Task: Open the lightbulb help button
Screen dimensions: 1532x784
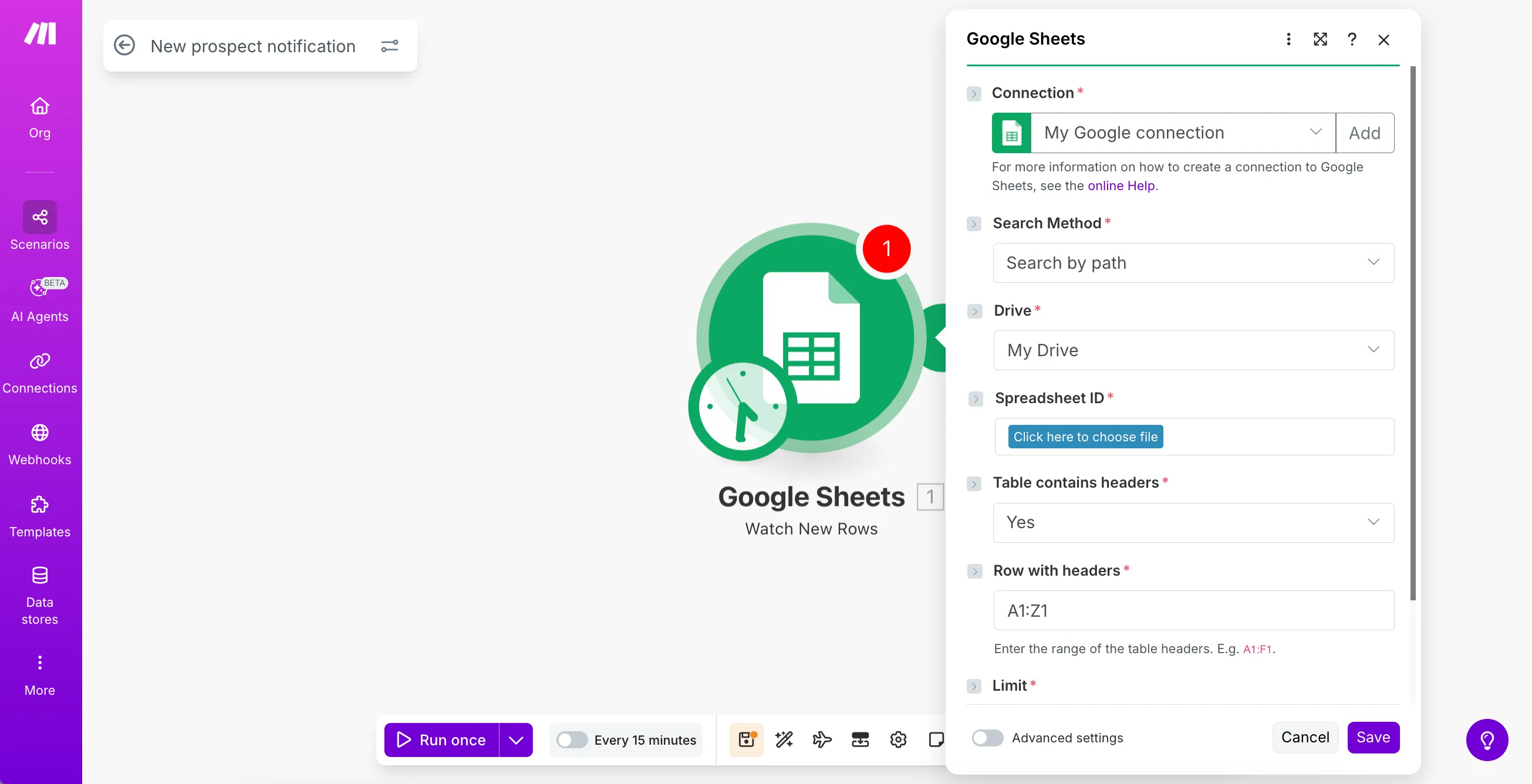Action: click(1487, 740)
